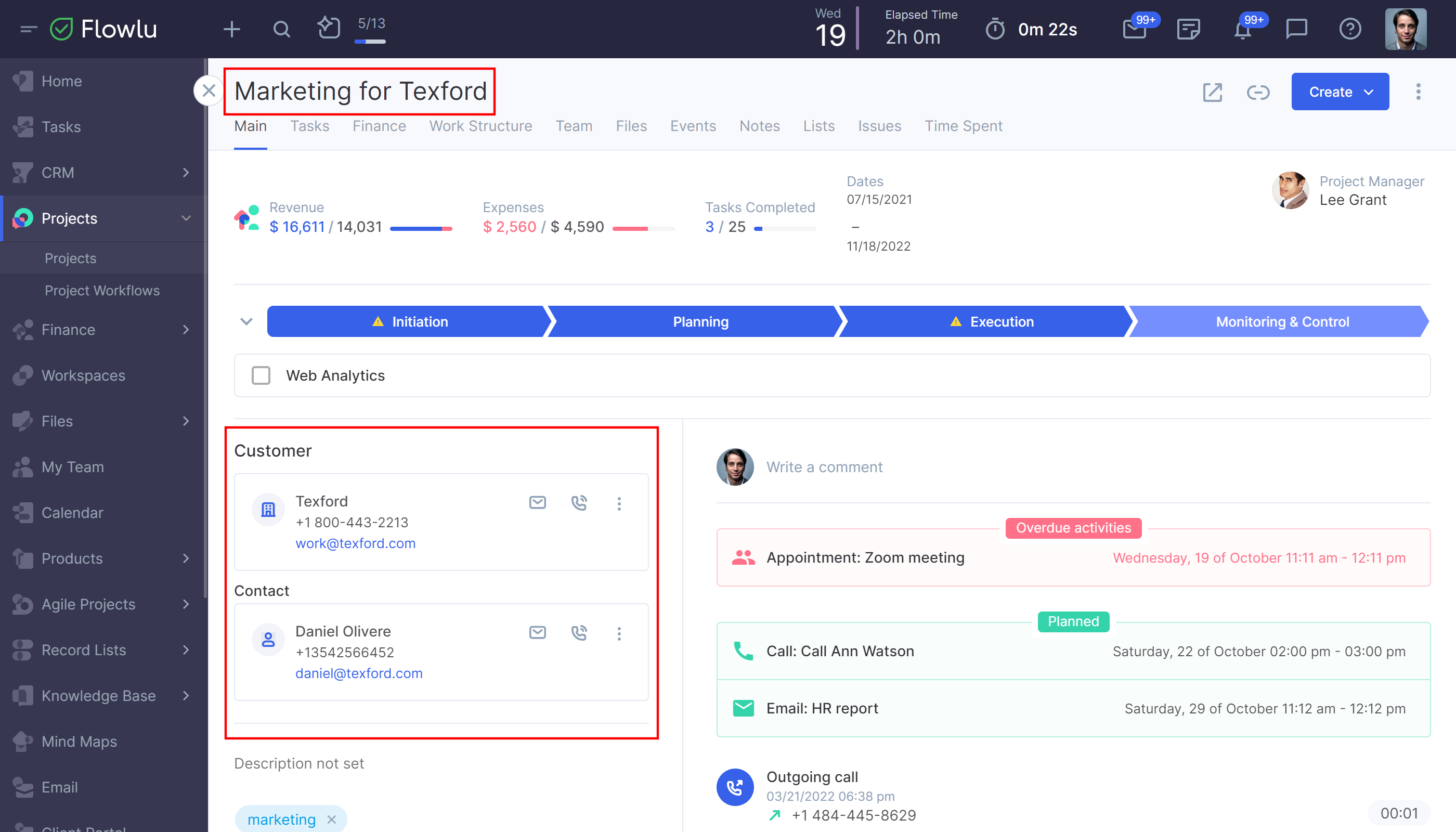Screen dimensions: 1456x832
Task: Open Daniel Olivere three-dot menu
Action: [619, 633]
